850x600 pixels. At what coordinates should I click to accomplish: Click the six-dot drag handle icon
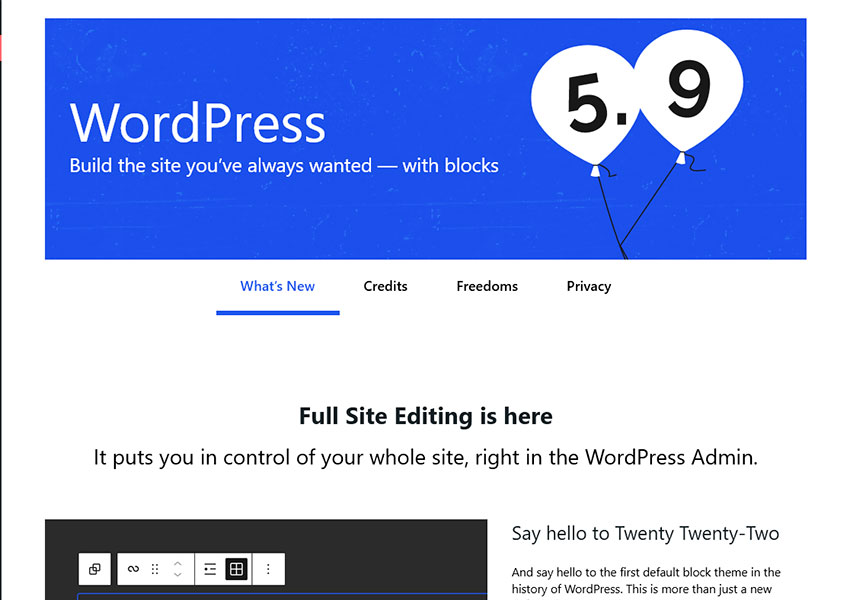pyautogui.click(x=155, y=569)
